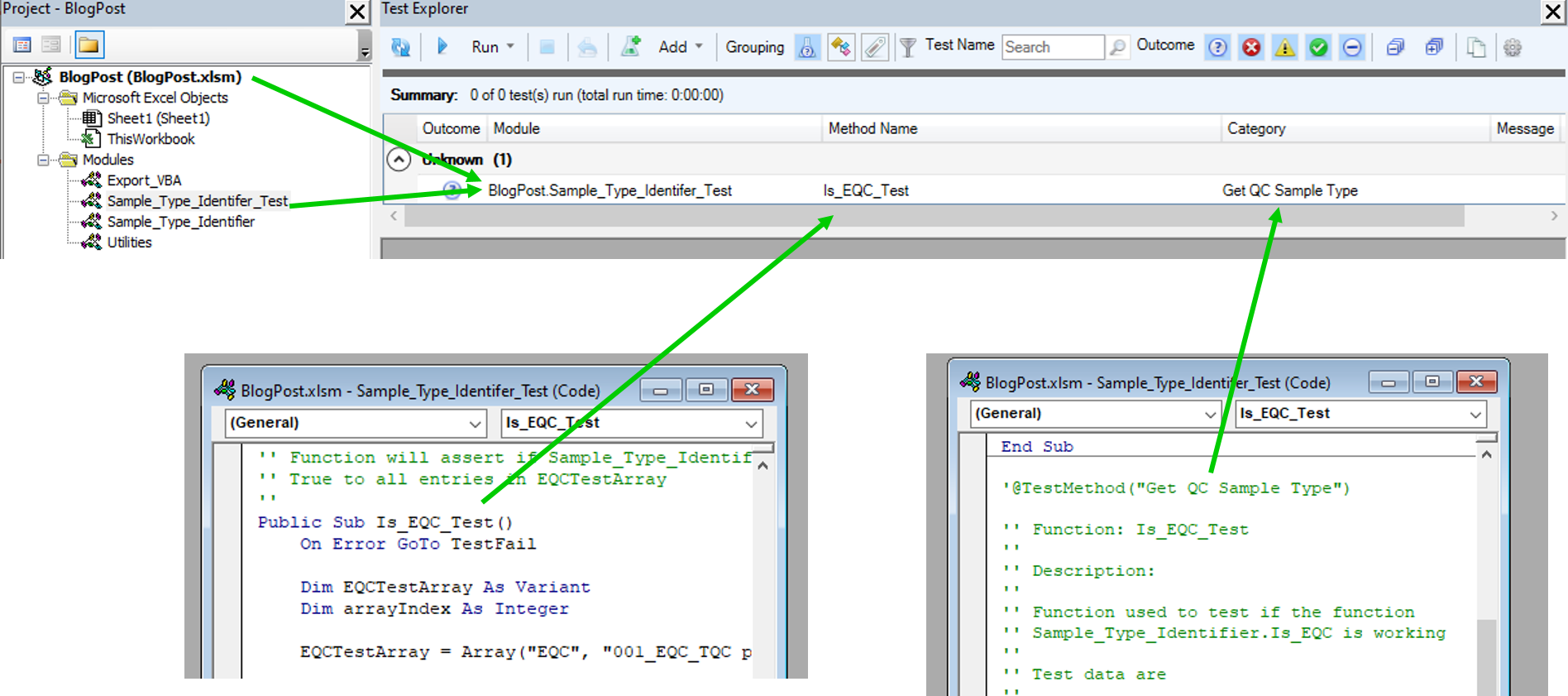This screenshot has height=696, width=1568.
Task: Open Is_EQC_Test dropdown in left code window
Action: click(751, 424)
